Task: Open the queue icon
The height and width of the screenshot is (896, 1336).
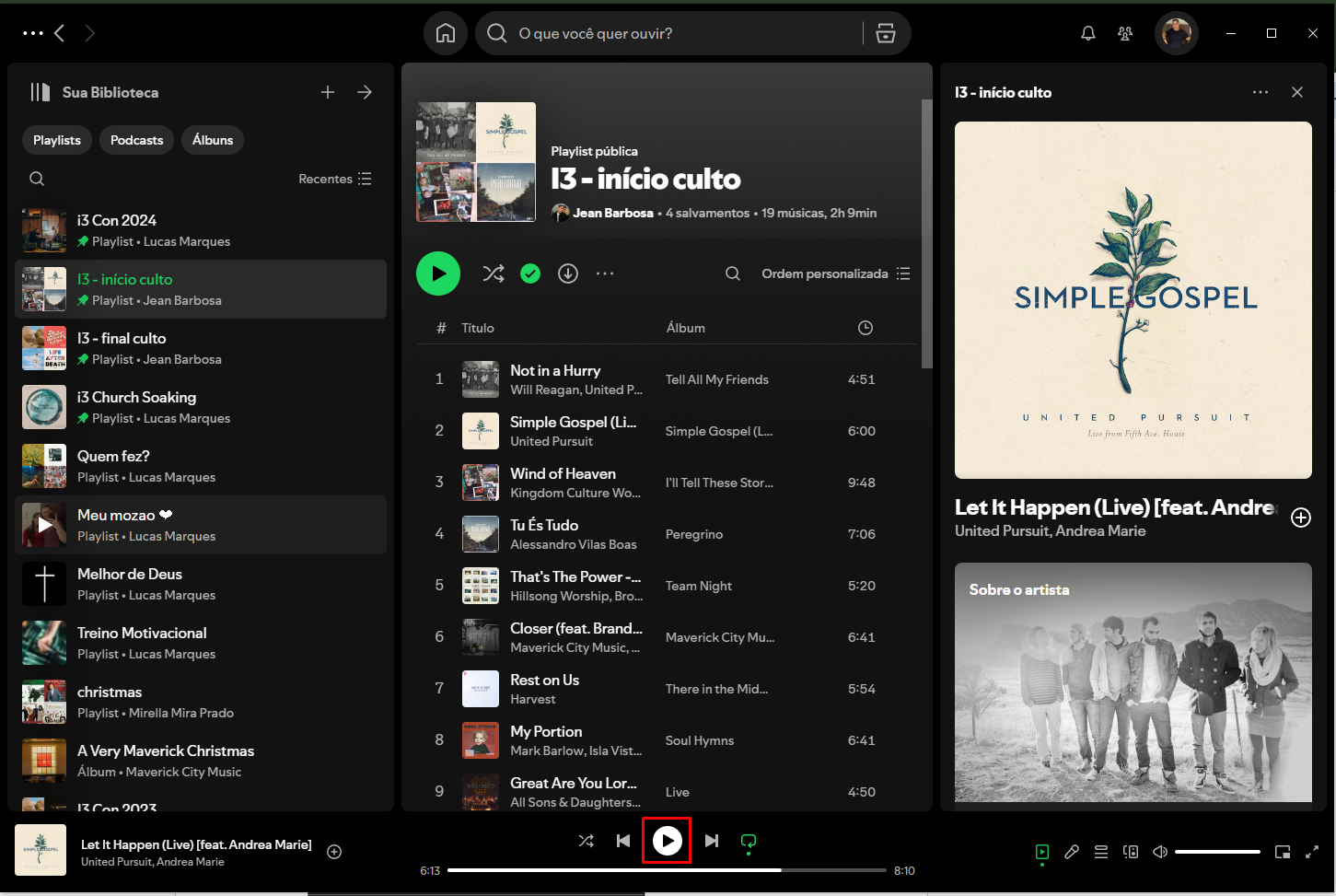Action: [1101, 852]
